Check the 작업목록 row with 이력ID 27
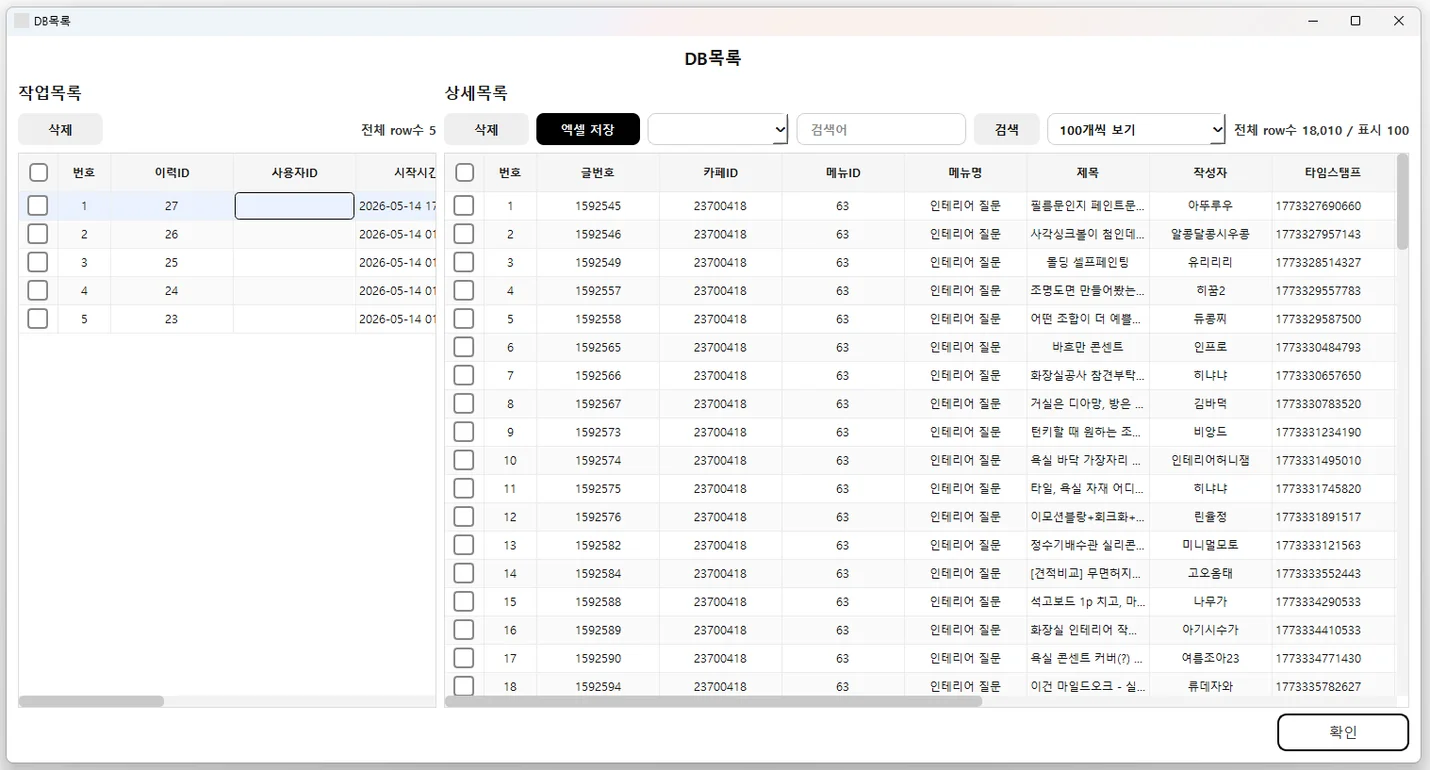This screenshot has width=1430, height=770. (x=38, y=206)
